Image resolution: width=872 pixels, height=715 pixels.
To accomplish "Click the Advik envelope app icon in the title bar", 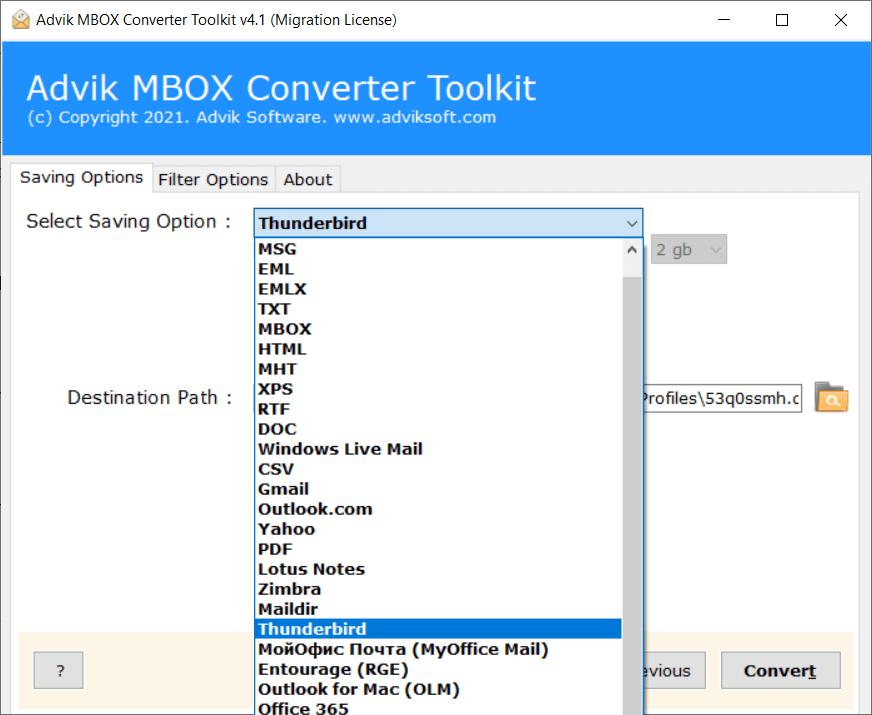I will click(x=21, y=19).
